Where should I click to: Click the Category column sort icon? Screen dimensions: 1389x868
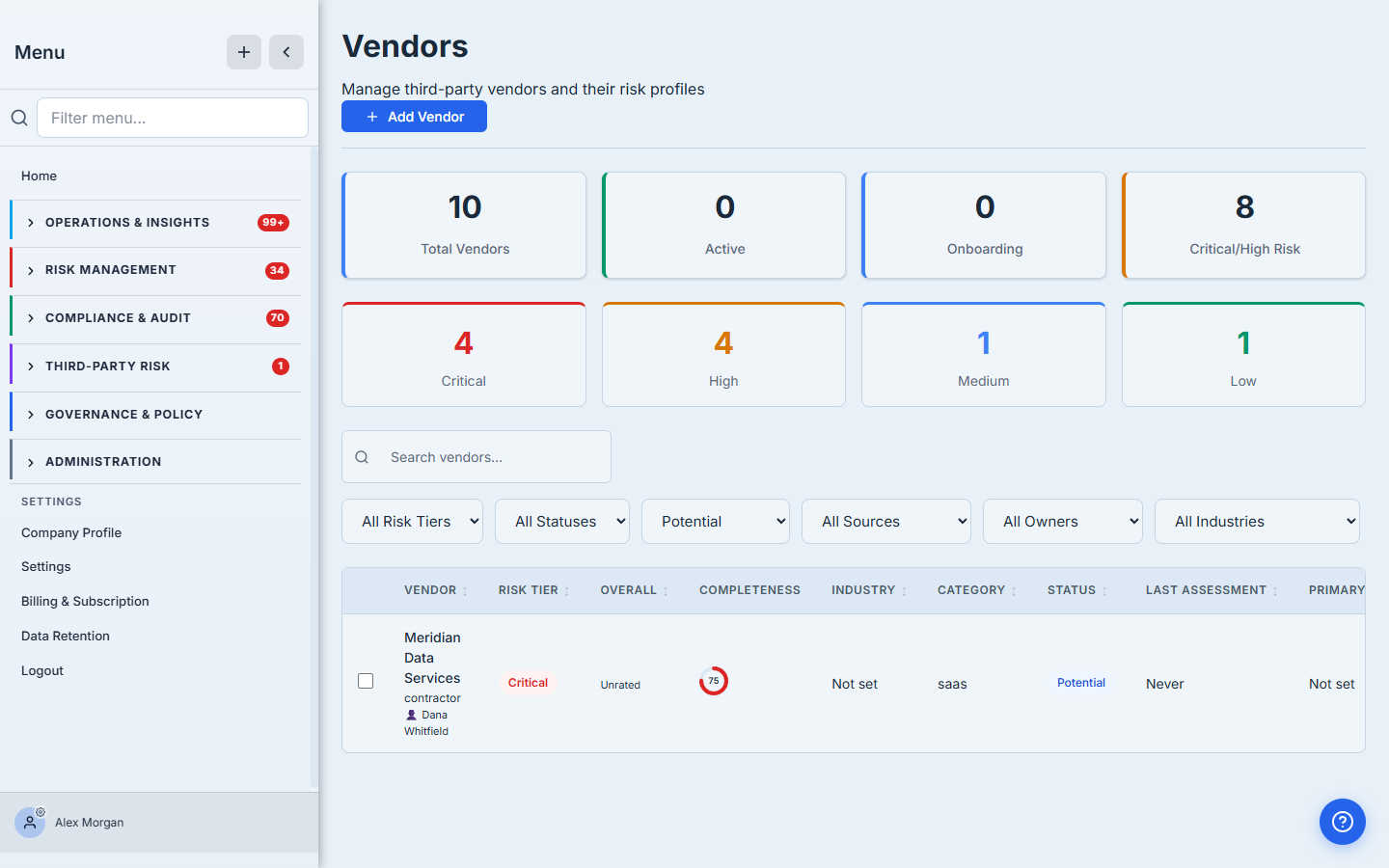[x=1014, y=591]
